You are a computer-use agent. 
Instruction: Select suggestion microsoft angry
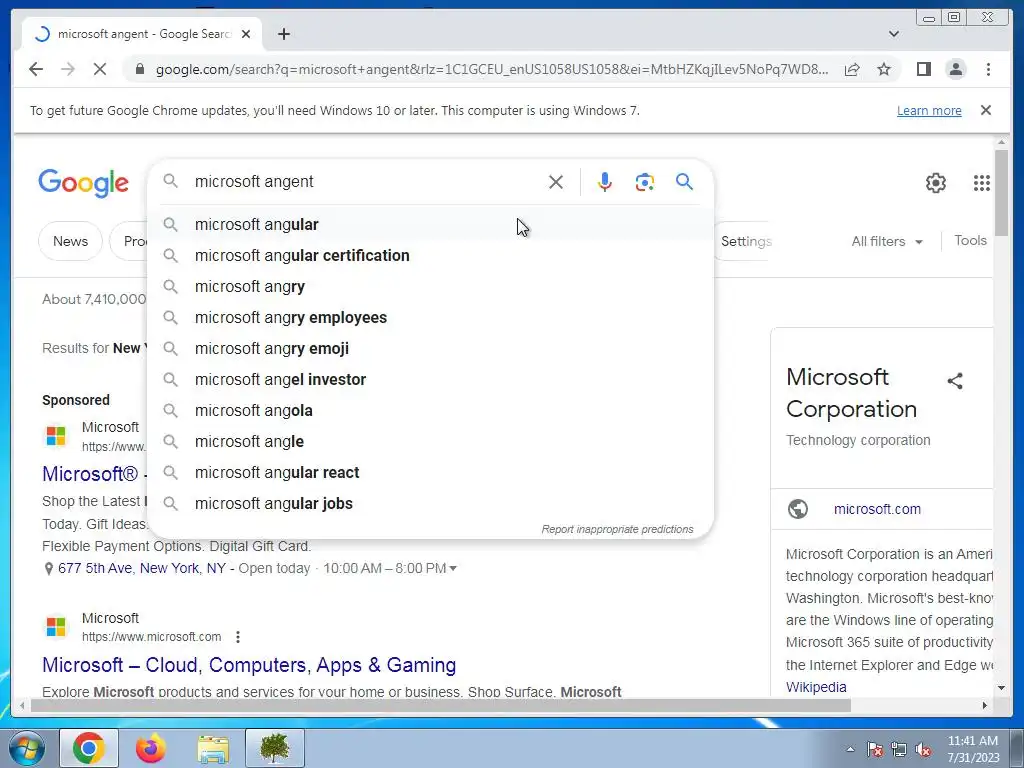click(431, 287)
